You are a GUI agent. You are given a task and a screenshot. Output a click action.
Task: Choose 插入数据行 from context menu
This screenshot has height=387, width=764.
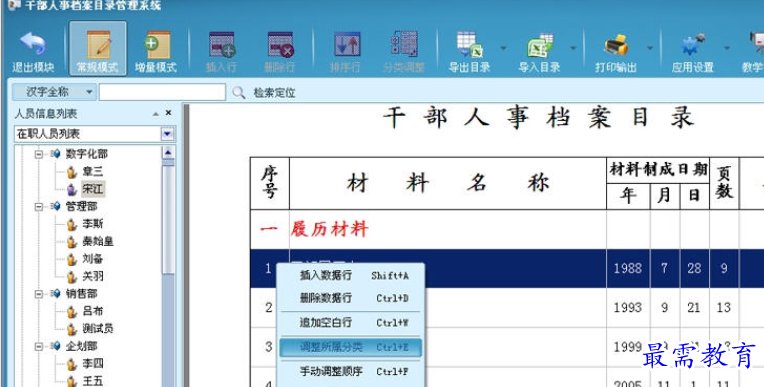pos(350,275)
